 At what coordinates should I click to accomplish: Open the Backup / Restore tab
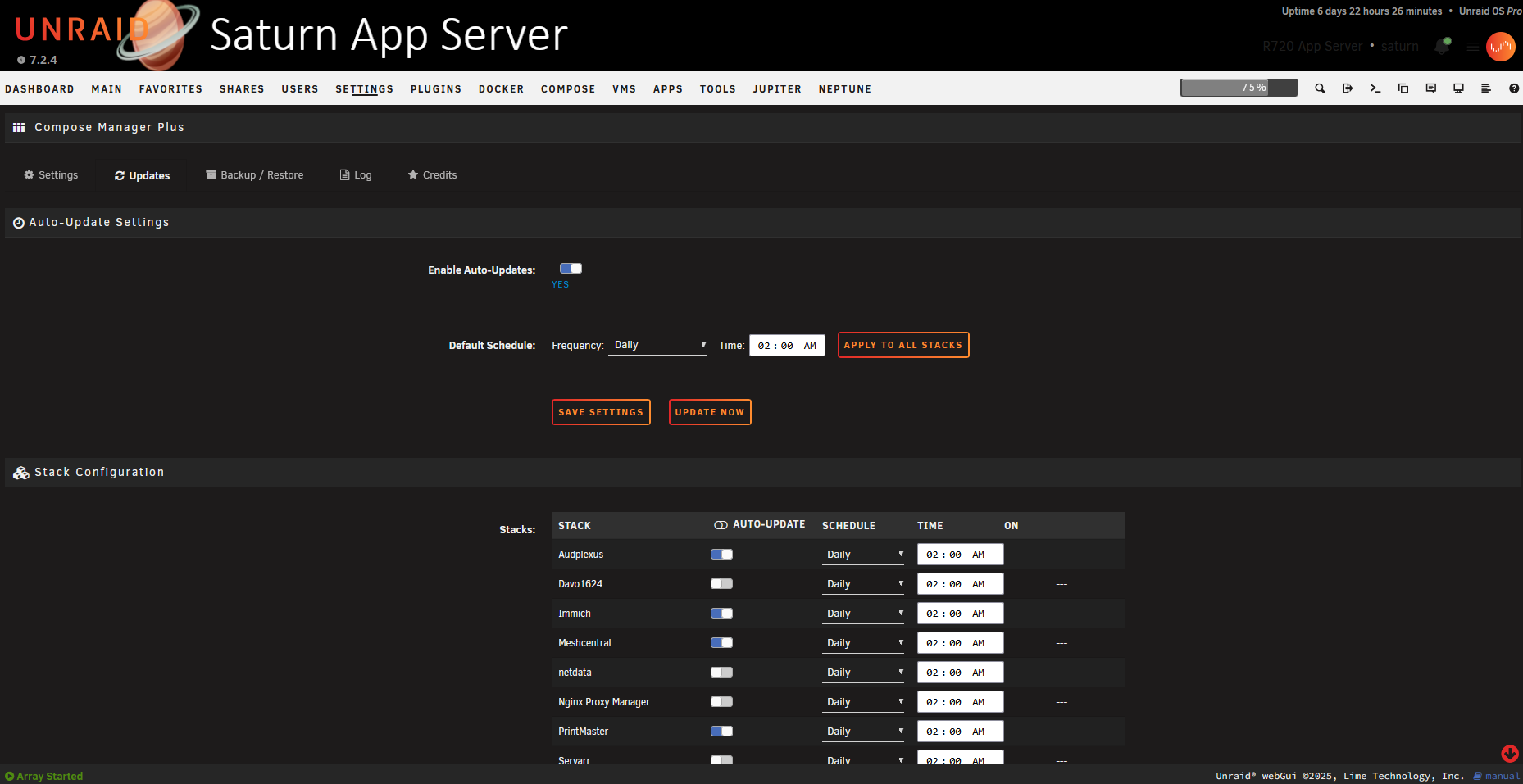(x=254, y=175)
